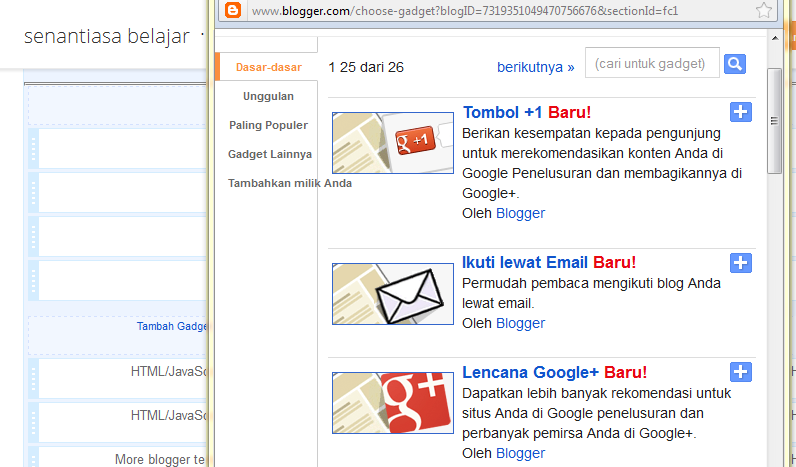796x467 pixels.
Task: Click the gadget search magnifier button
Action: (x=735, y=64)
